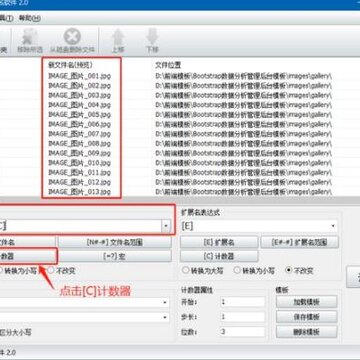Viewport: 360px width, 360px height.
Task: Click extension group's [C] 计数器 button
Action: 219,256
